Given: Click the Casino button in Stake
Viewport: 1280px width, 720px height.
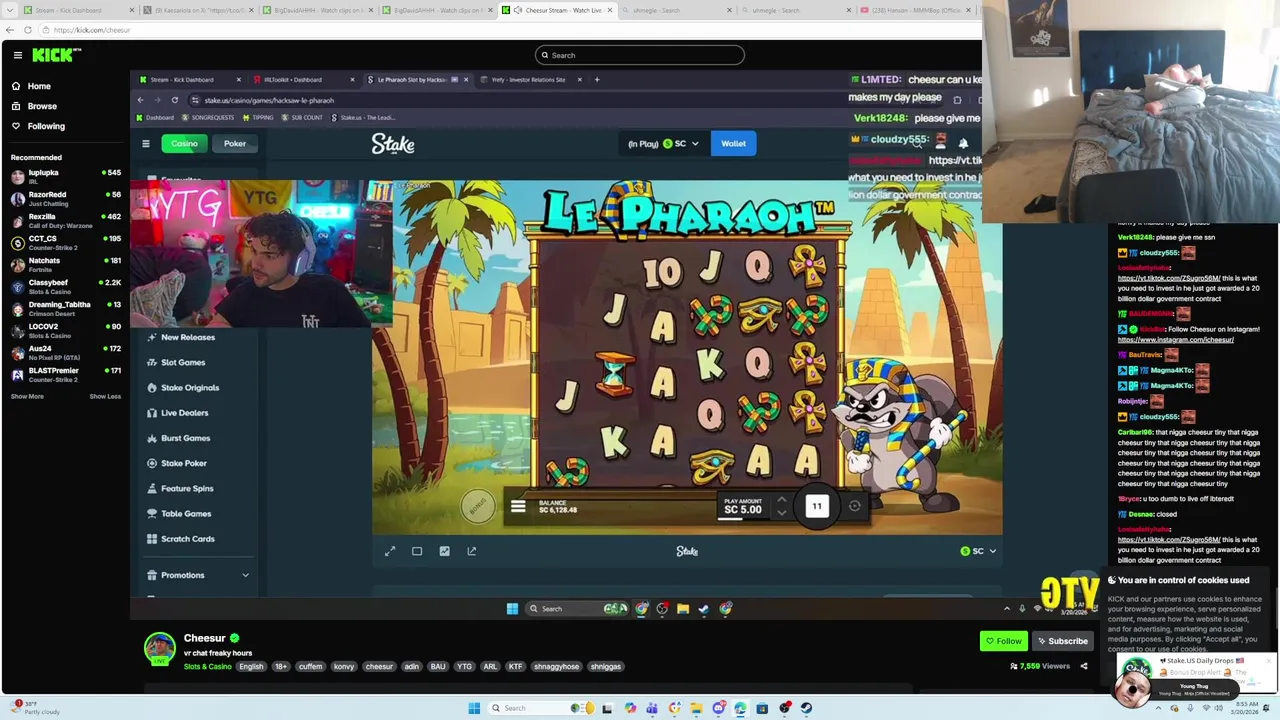Looking at the screenshot, I should pyautogui.click(x=184, y=143).
